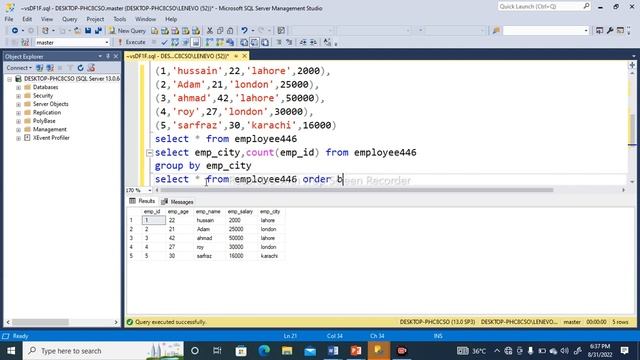Click the Disconnect icon in Object Explorer
This screenshot has height=360, width=640.
click(50, 68)
